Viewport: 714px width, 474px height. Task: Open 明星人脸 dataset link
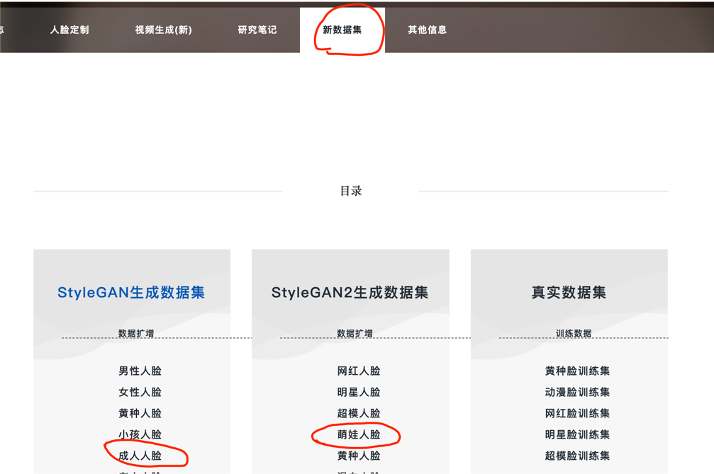click(x=359, y=392)
